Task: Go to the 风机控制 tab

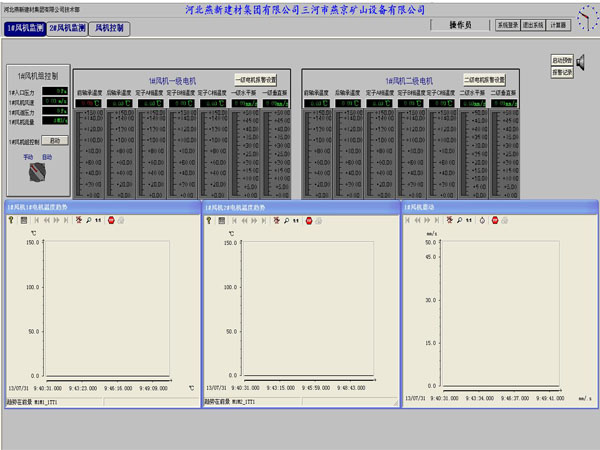Action: (109, 30)
